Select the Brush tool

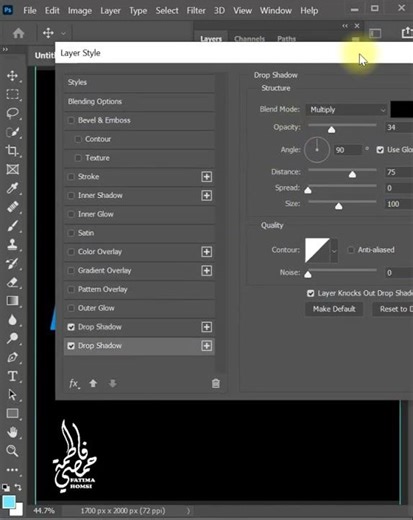12,226
